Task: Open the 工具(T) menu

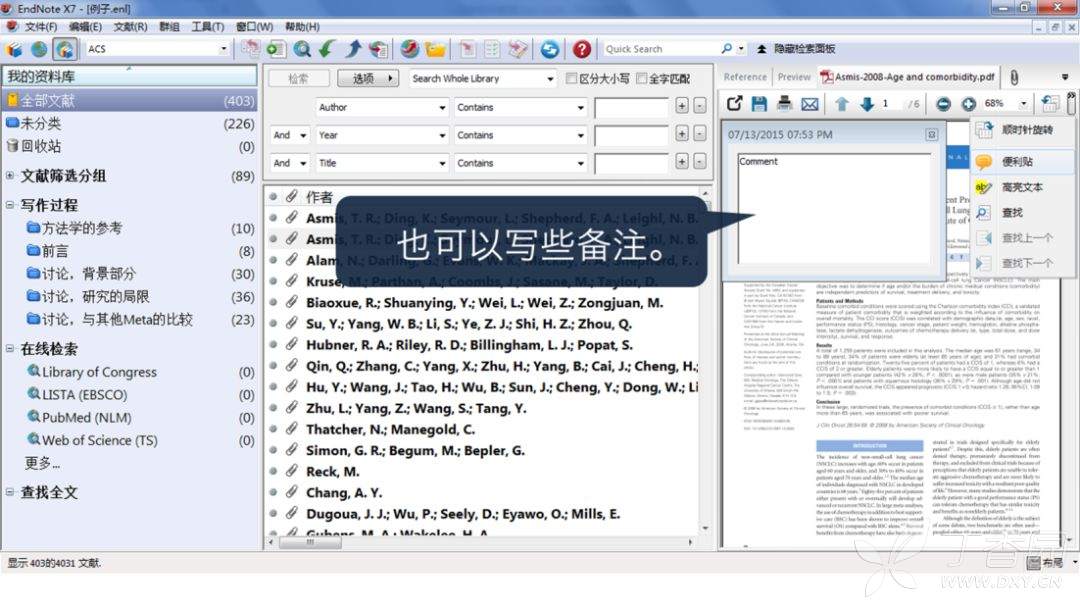Action: pos(208,27)
